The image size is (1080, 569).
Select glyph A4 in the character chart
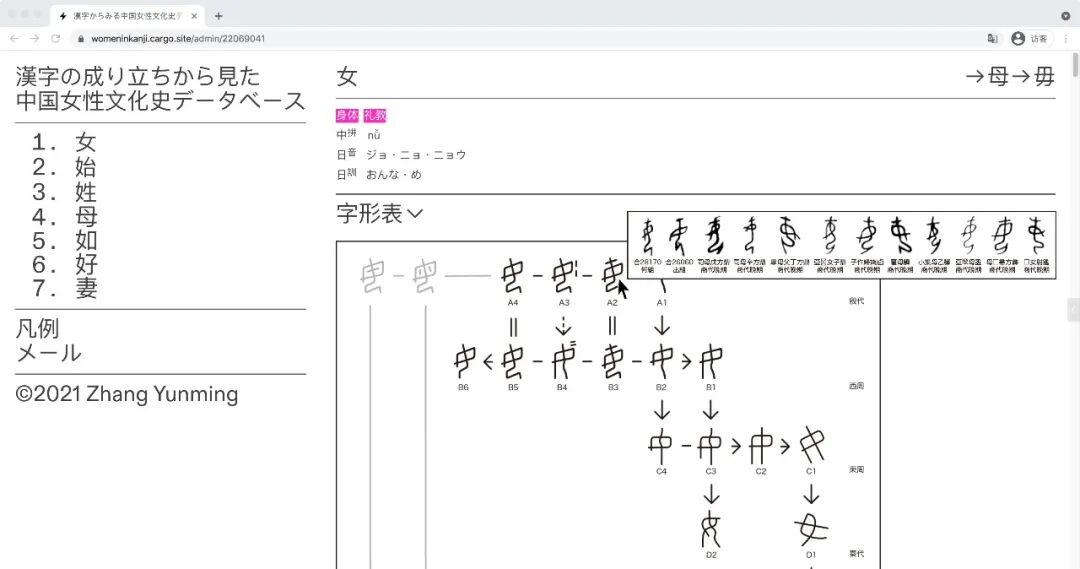pyautogui.click(x=512, y=276)
